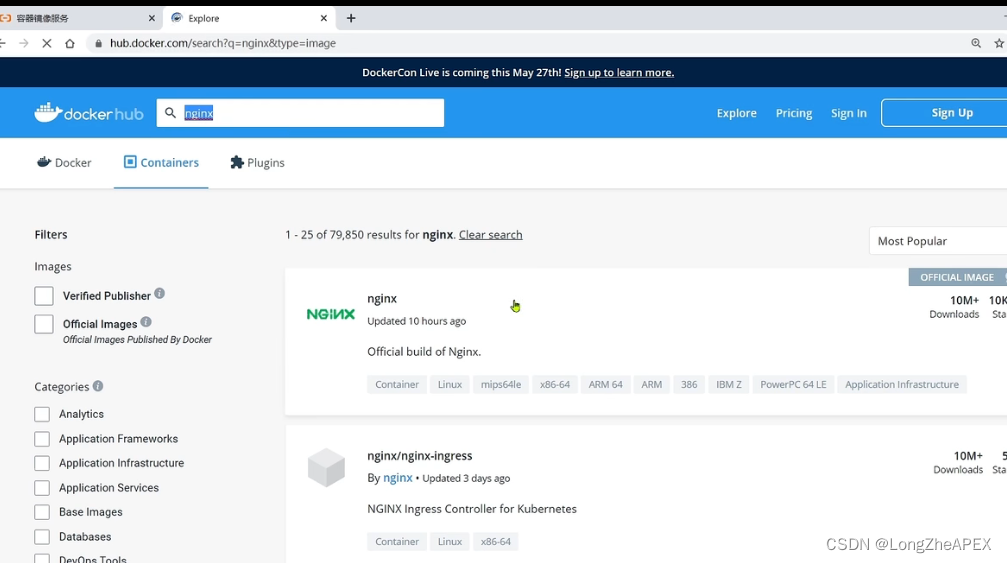The width and height of the screenshot is (1007, 563).
Task: Open browser zoom magnifier icon in address bar
Action: coord(976,43)
